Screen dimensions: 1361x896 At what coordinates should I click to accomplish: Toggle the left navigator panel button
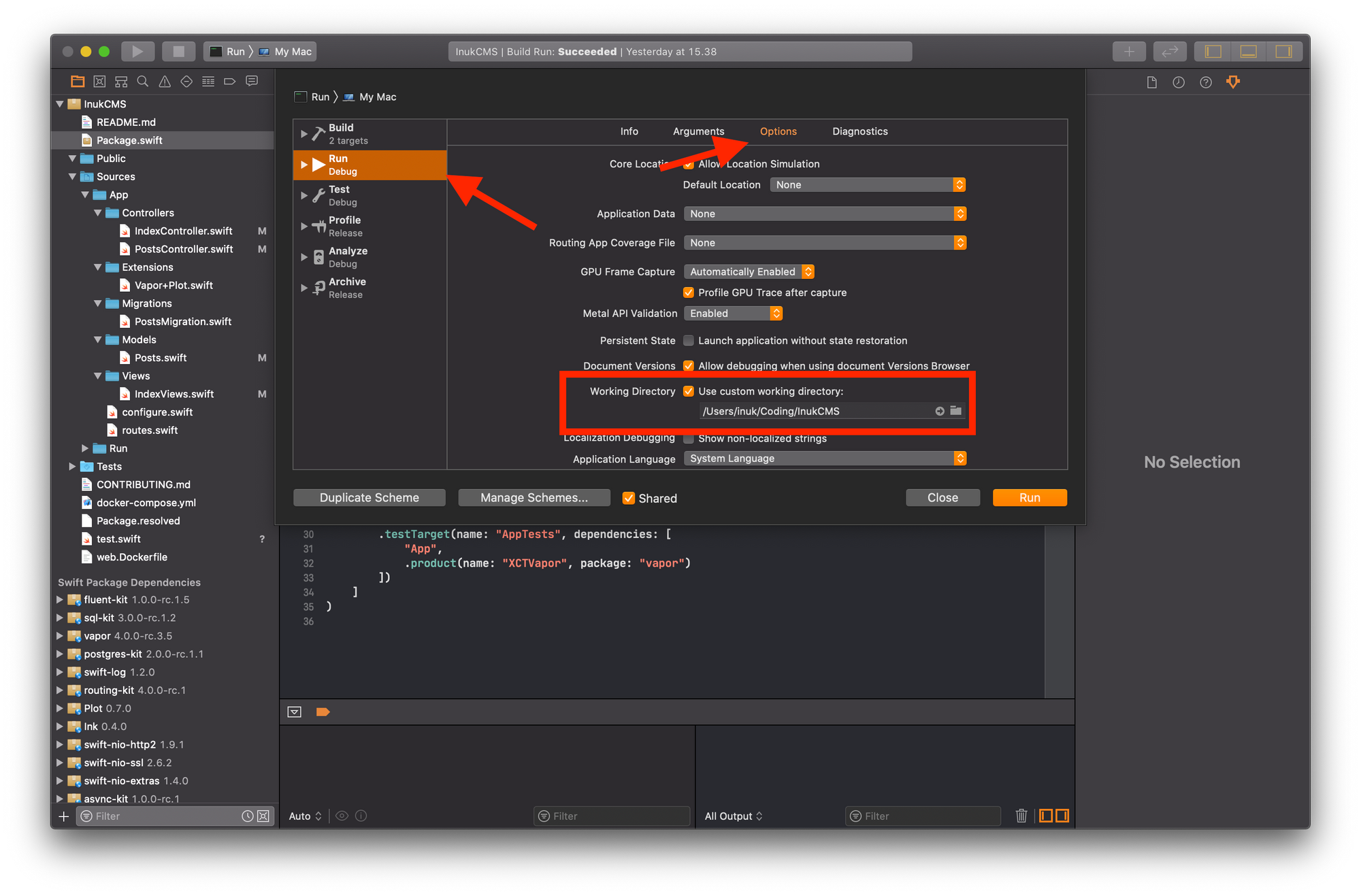1213,52
